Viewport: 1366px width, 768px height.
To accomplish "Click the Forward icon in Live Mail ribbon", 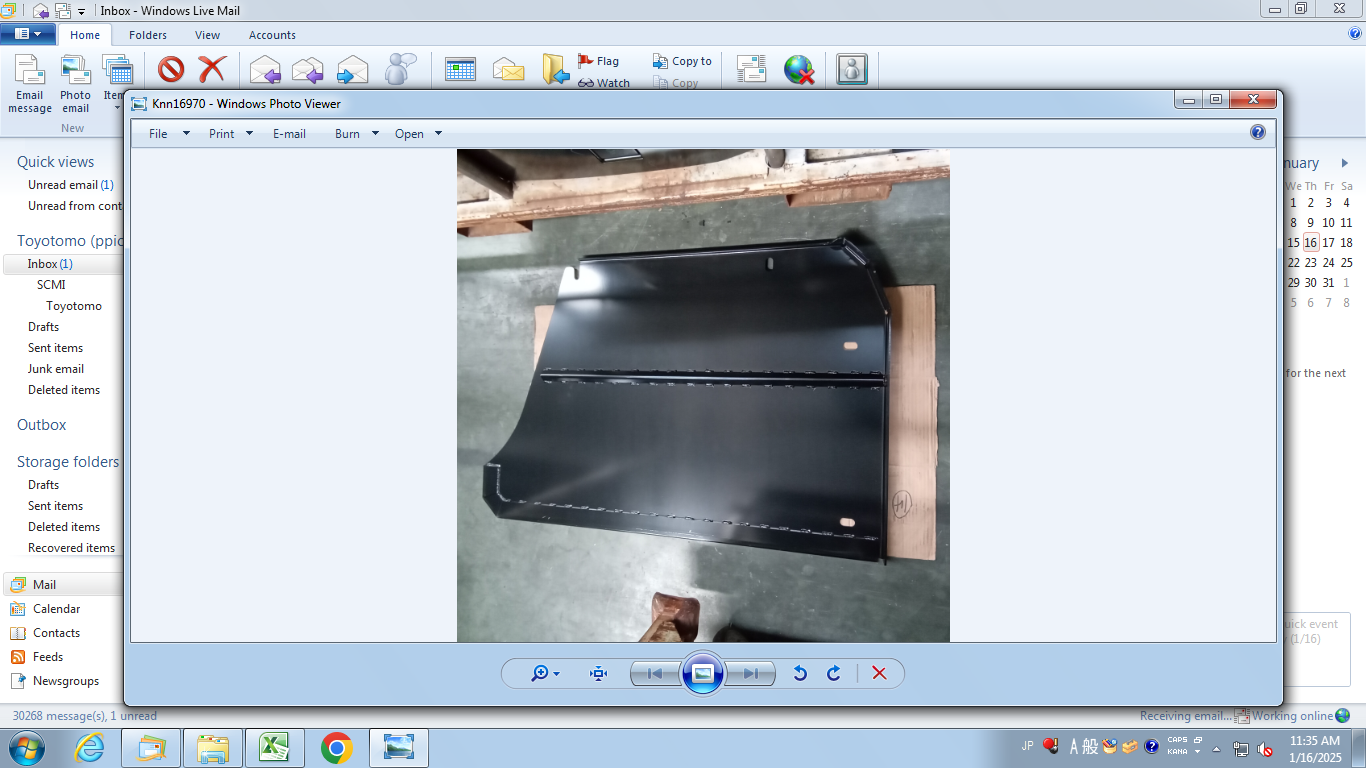I will (352, 69).
